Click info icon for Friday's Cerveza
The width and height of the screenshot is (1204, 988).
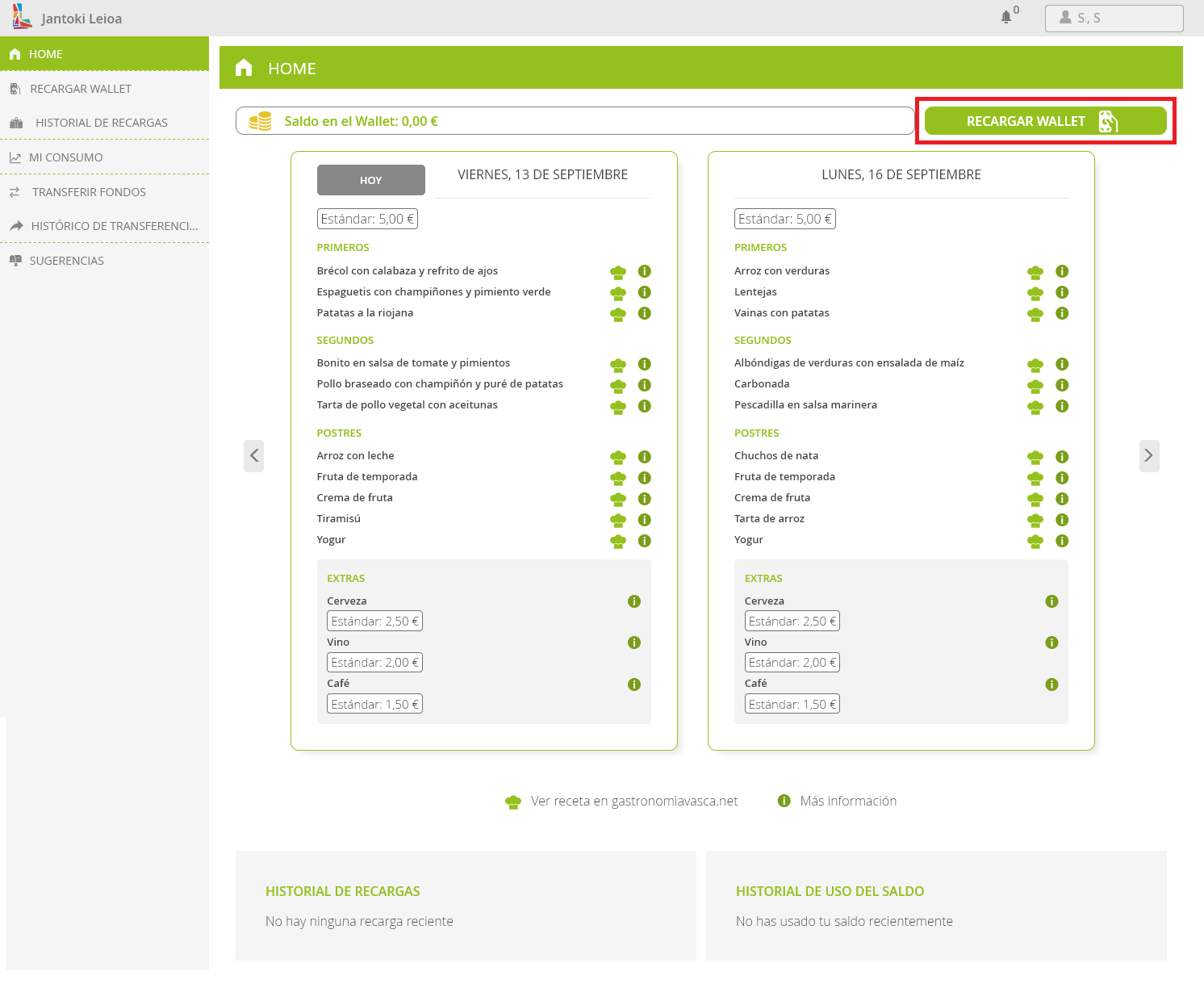click(x=634, y=601)
